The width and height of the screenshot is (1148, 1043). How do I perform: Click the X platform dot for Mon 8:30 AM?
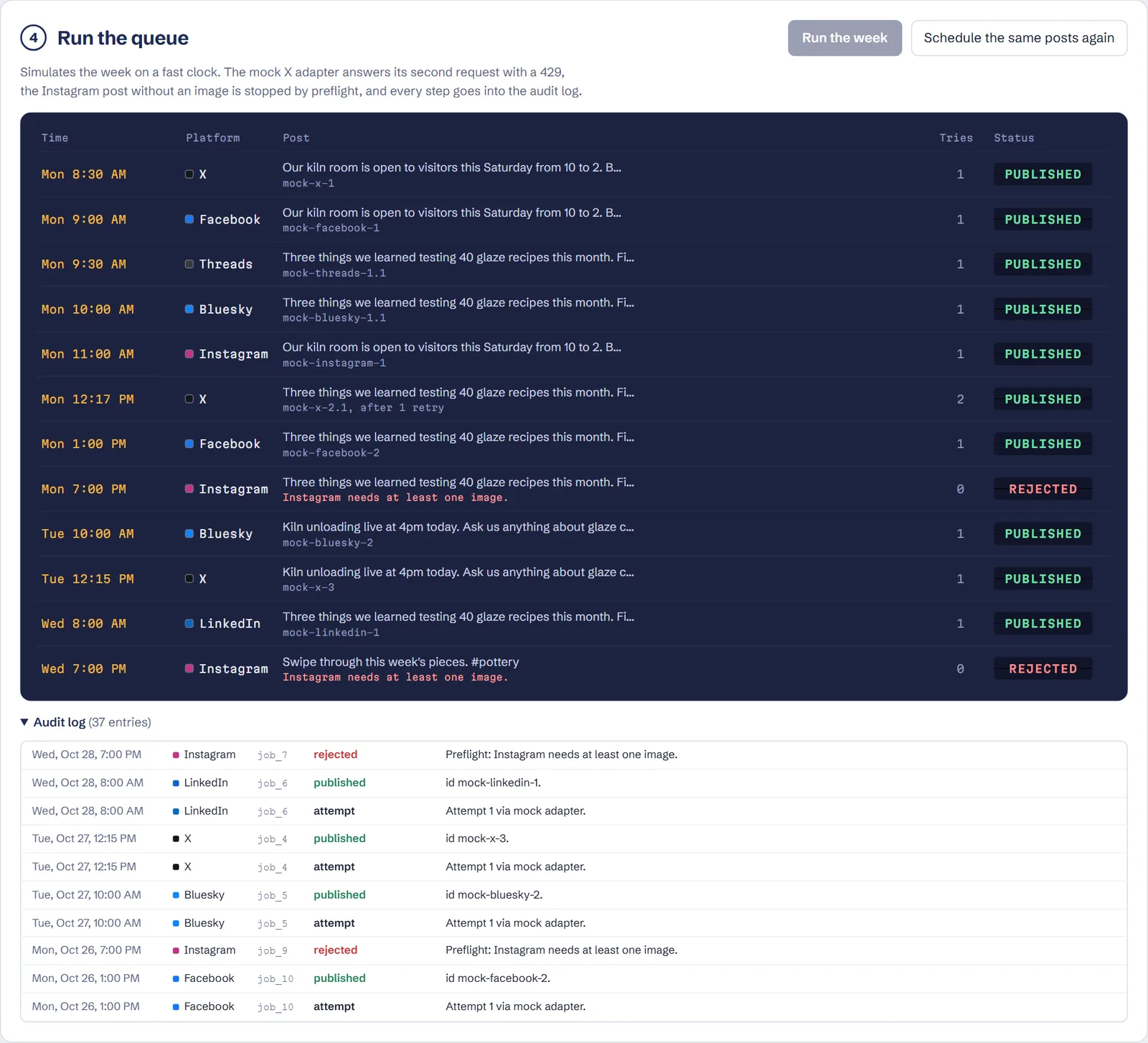click(189, 174)
